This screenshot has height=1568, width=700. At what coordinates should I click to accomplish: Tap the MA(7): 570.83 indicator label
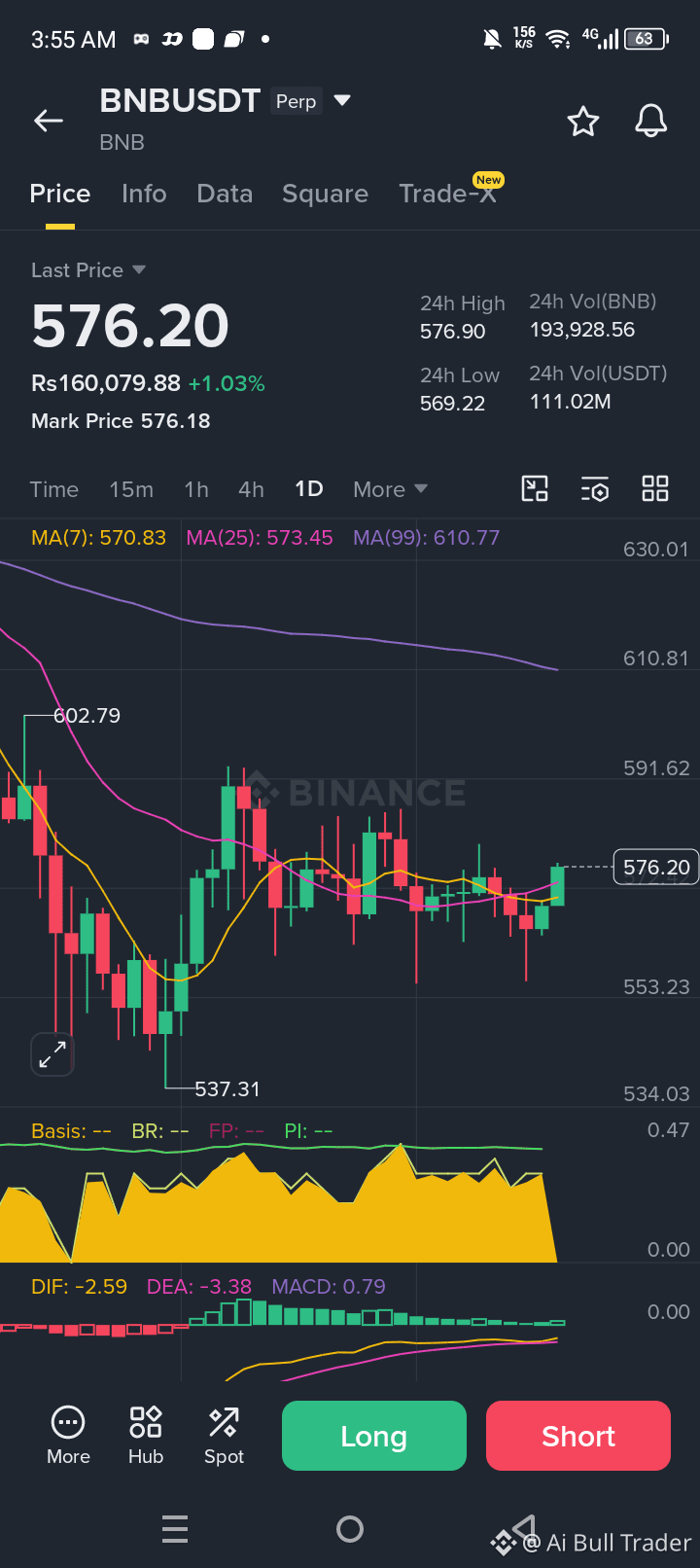[98, 538]
